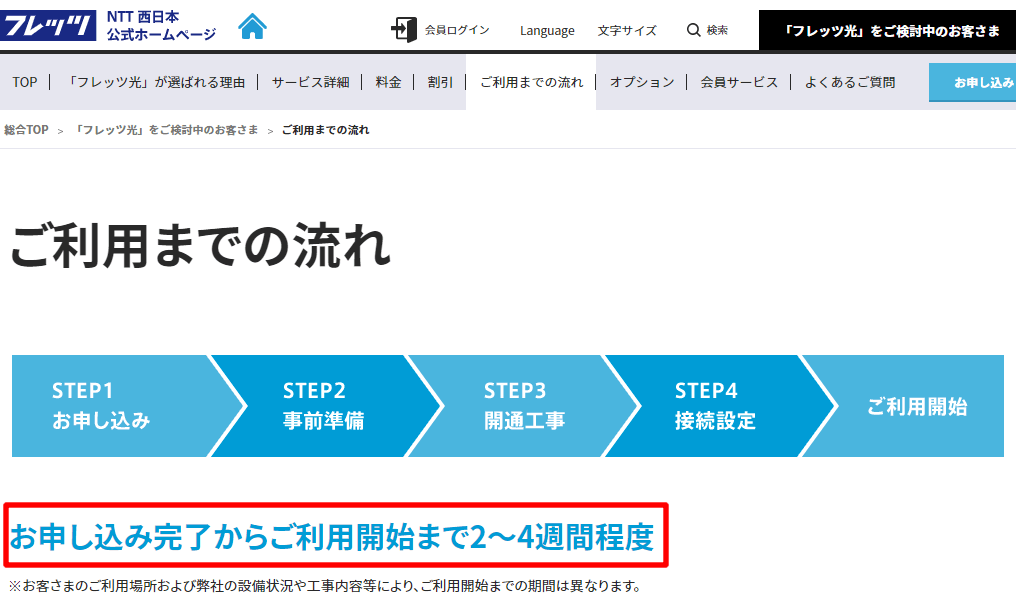Screen dimensions: 1016x613
Task: Select ご利用までの流れ navigation tab
Action: click(x=531, y=82)
